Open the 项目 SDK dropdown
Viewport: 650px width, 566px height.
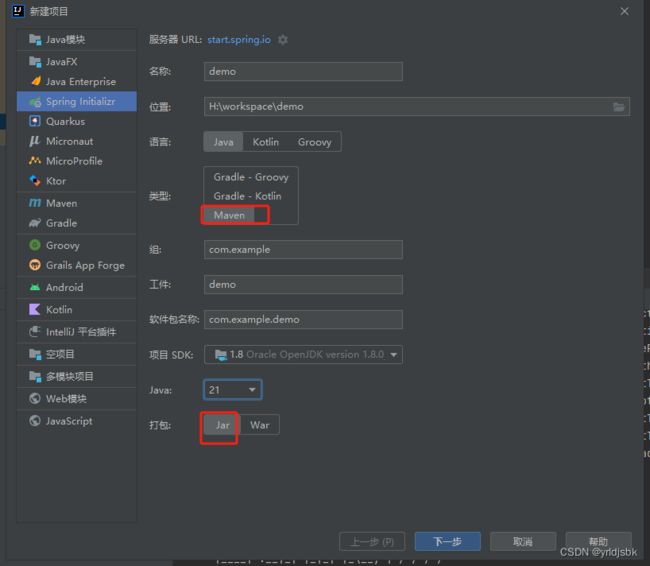[x=303, y=355]
